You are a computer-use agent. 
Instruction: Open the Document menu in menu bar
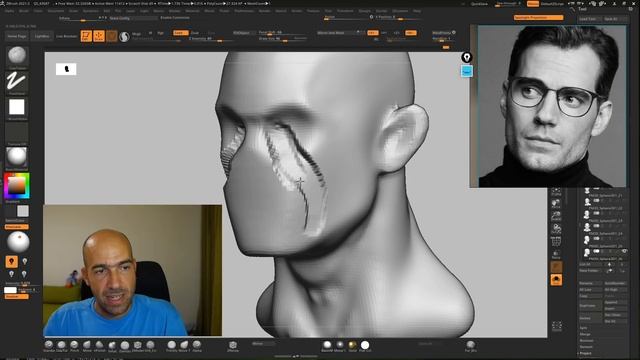click(56, 11)
